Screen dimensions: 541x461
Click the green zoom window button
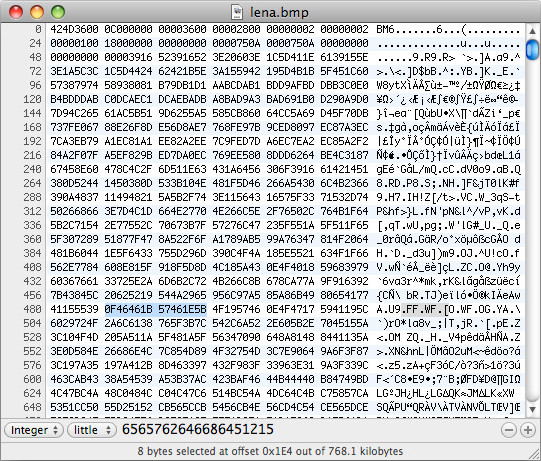click(58, 12)
